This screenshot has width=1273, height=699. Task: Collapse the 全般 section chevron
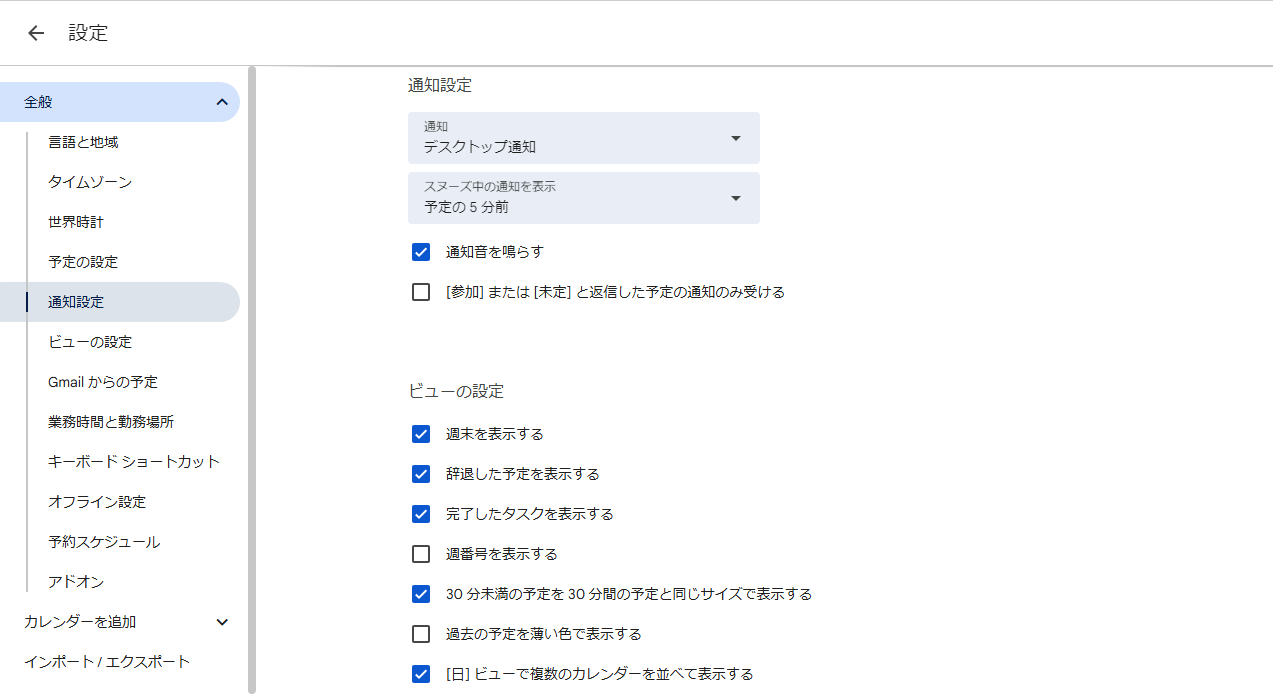click(221, 102)
